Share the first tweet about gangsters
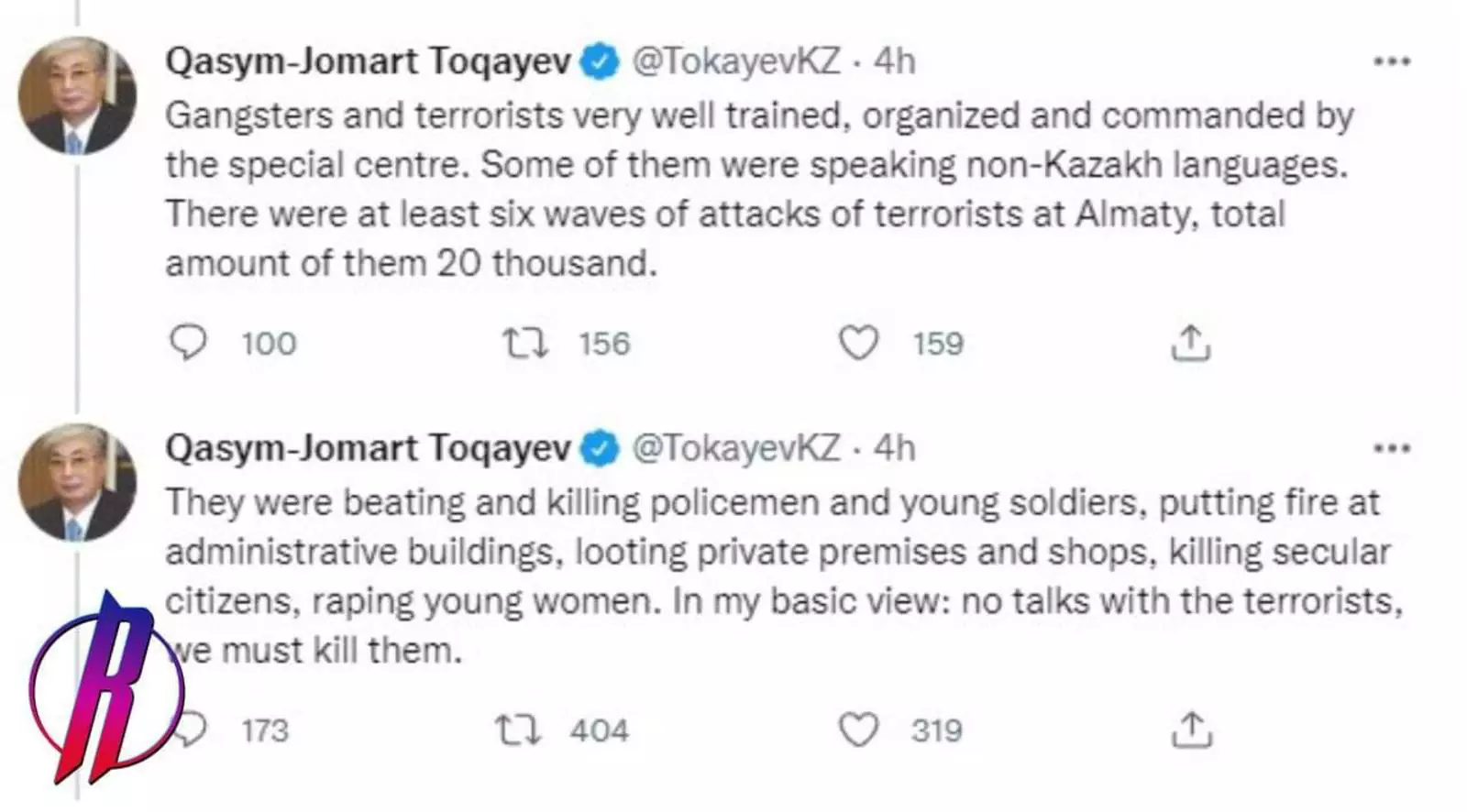The width and height of the screenshot is (1467, 812). tap(1191, 344)
